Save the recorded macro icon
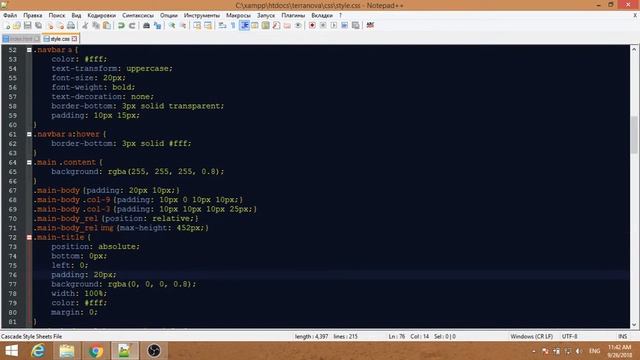Image resolution: width=640 pixels, height=360 pixels. 356,26
